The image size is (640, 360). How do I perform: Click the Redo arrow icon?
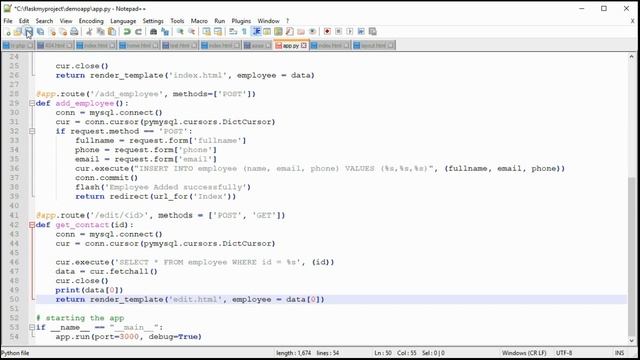click(138, 32)
